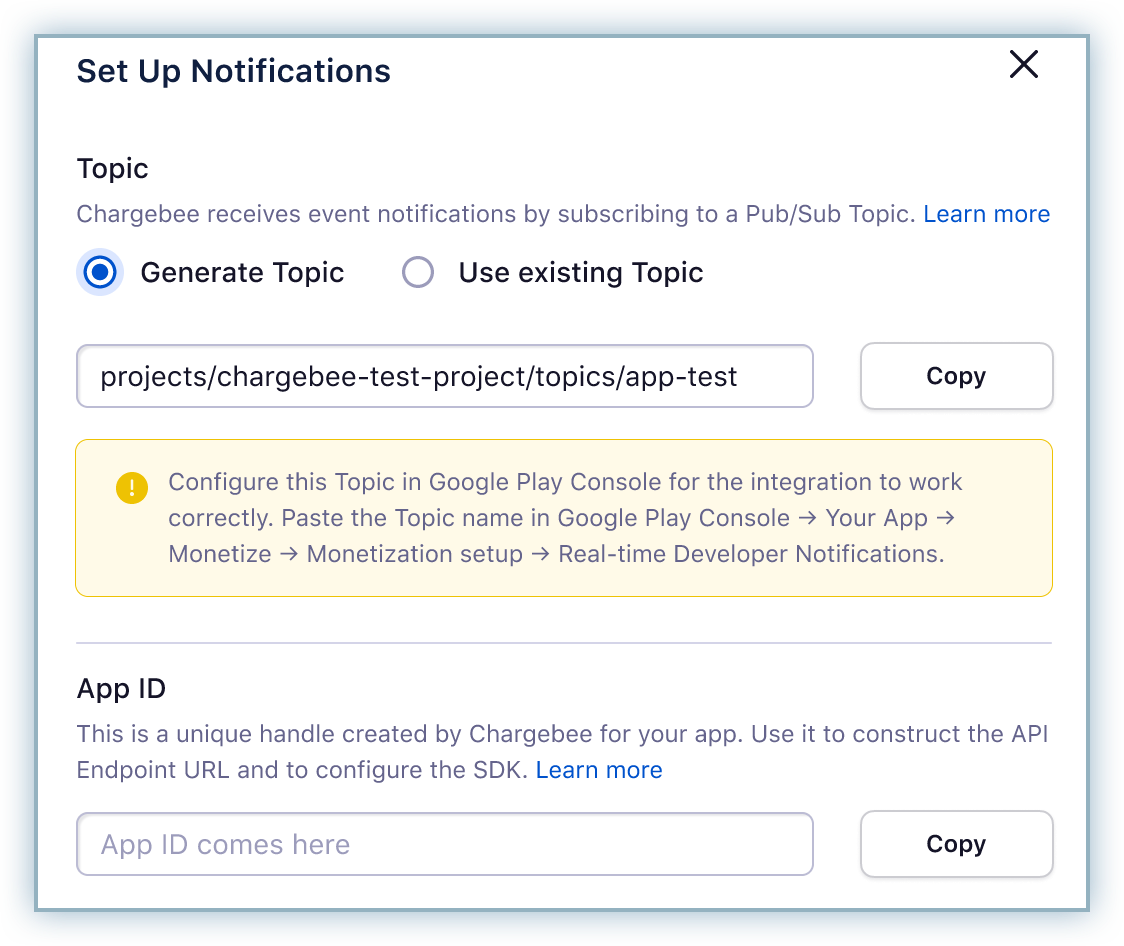Click the Pub/Sub topic name input field
1124x946 pixels.
tap(444, 377)
